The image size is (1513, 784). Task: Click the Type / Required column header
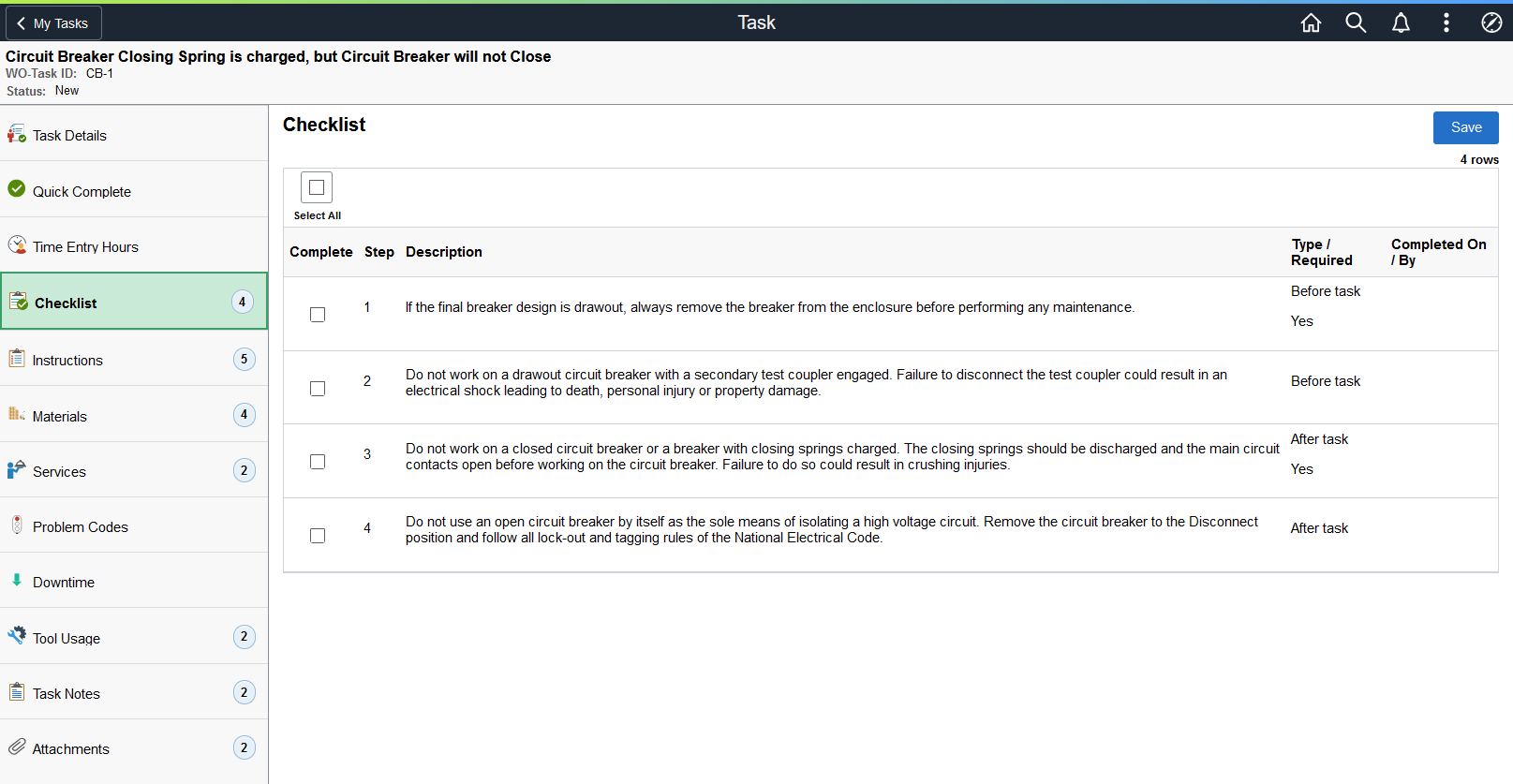click(1321, 252)
